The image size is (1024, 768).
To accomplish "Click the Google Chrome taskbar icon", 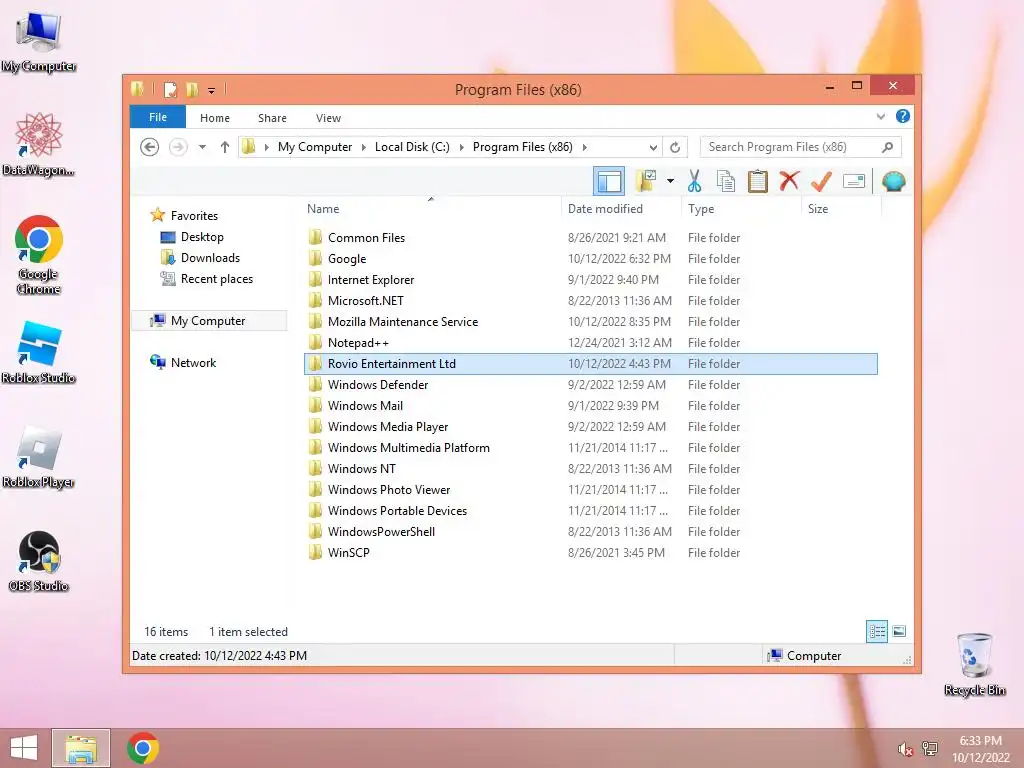I will pyautogui.click(x=143, y=748).
